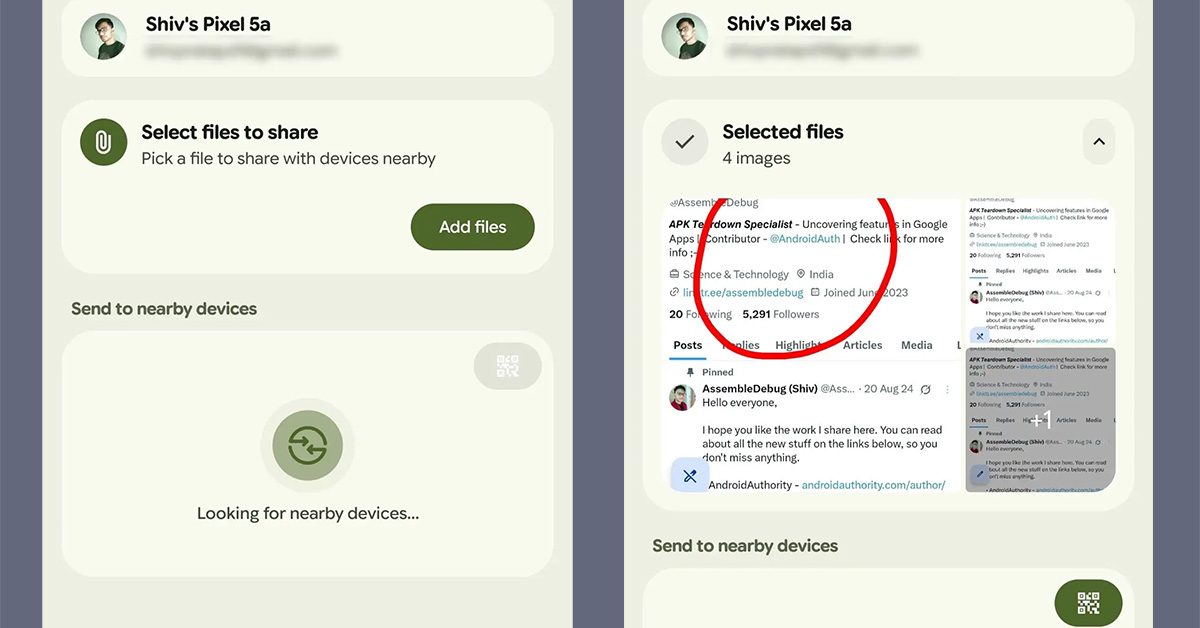Tap the +1 more images thumbnail
This screenshot has height=628, width=1200.
1040,420
